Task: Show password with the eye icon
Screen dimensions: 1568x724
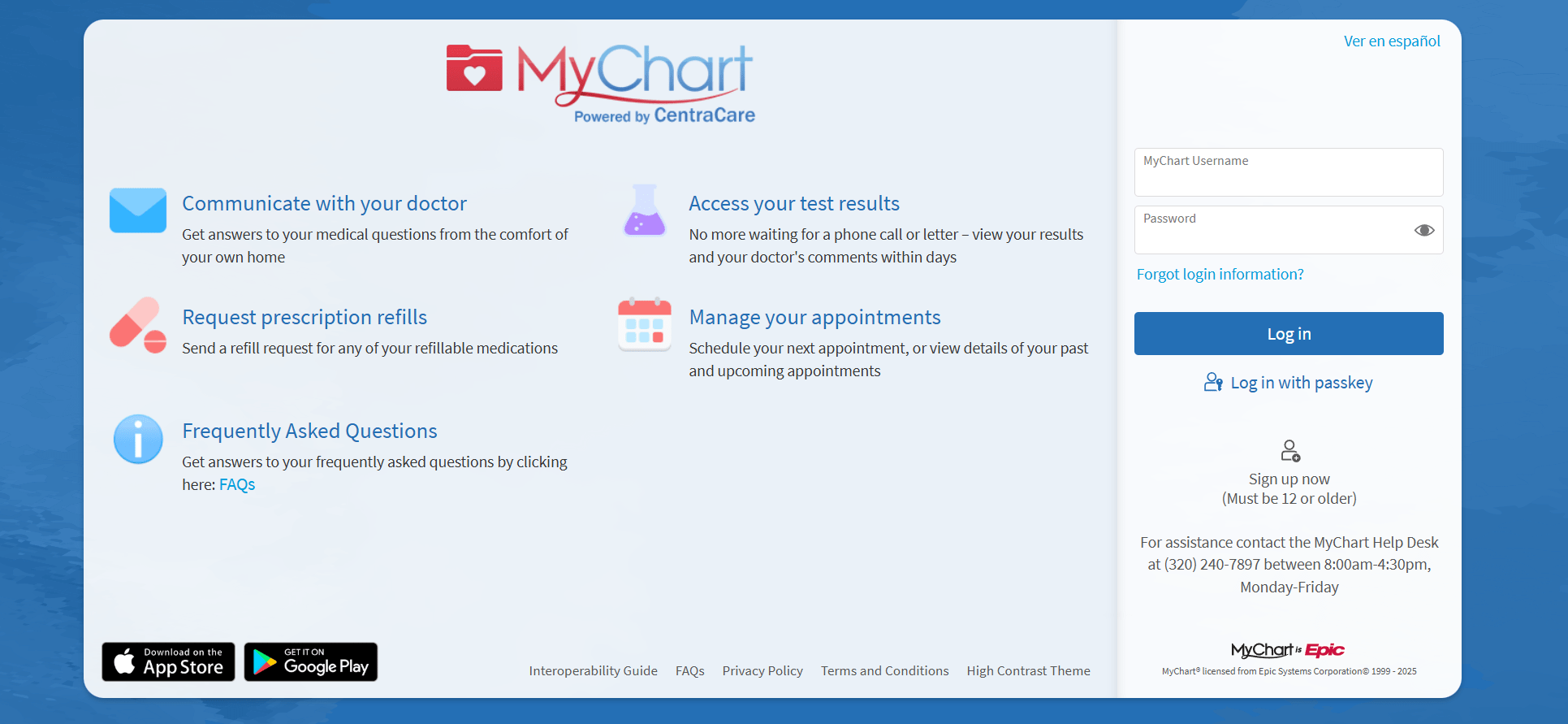Action: (x=1424, y=230)
